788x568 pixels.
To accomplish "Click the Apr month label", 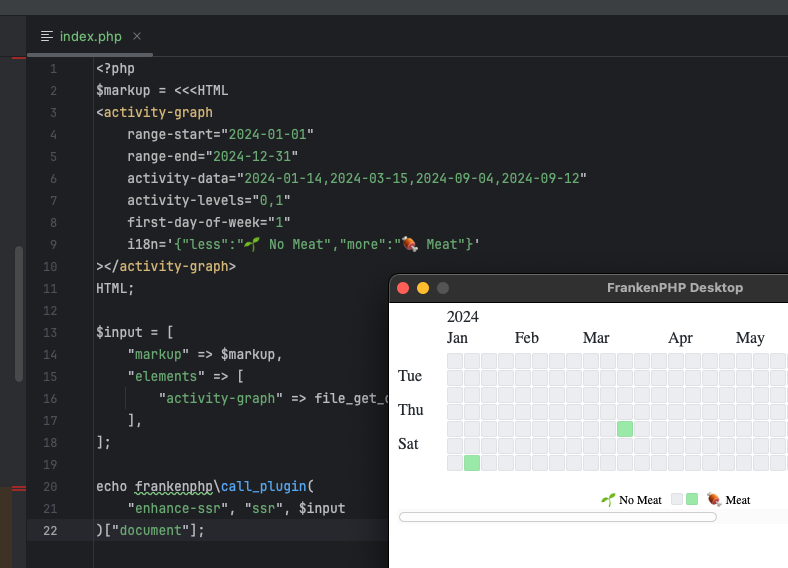I will point(680,338).
